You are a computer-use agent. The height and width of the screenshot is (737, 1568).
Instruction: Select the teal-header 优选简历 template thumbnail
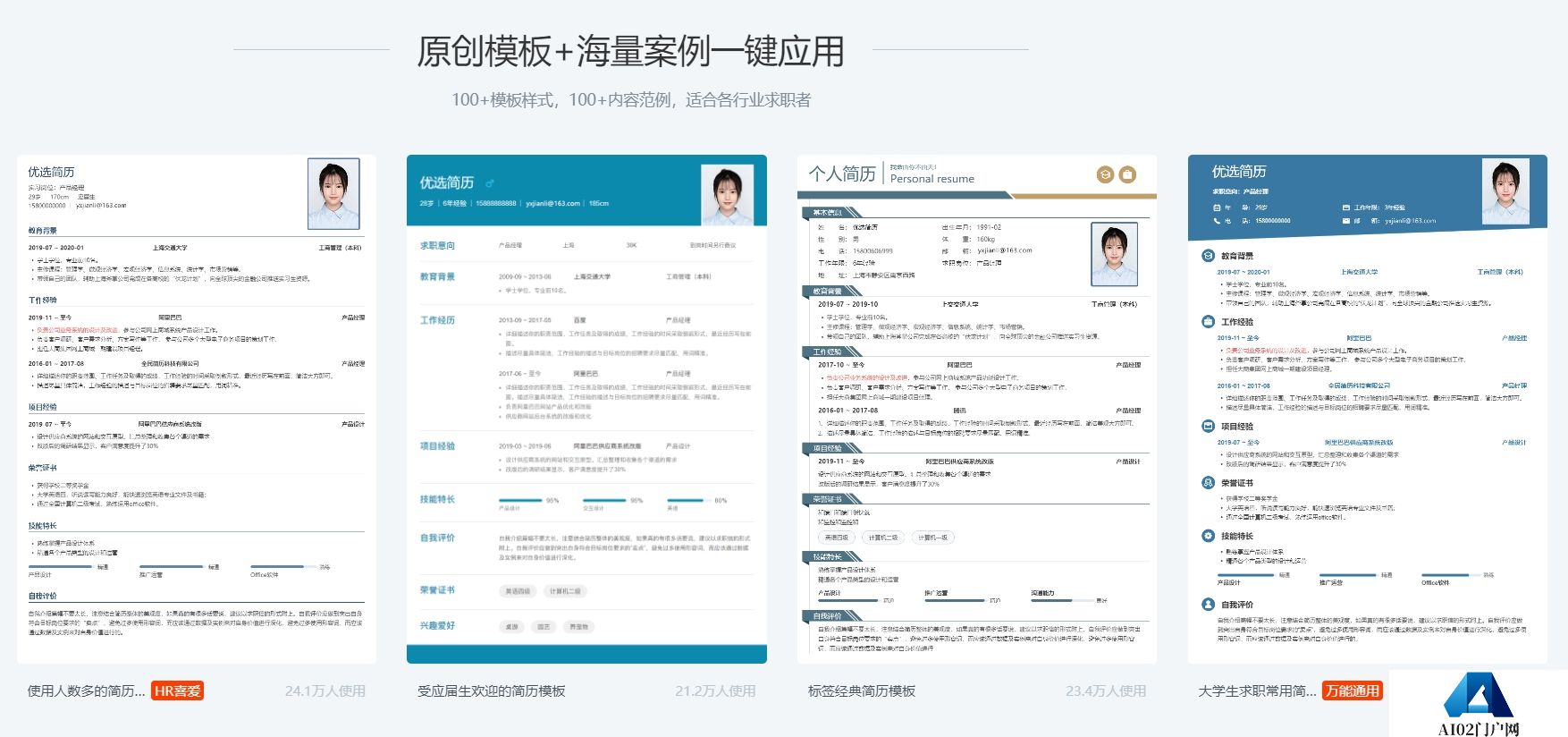tap(586, 409)
